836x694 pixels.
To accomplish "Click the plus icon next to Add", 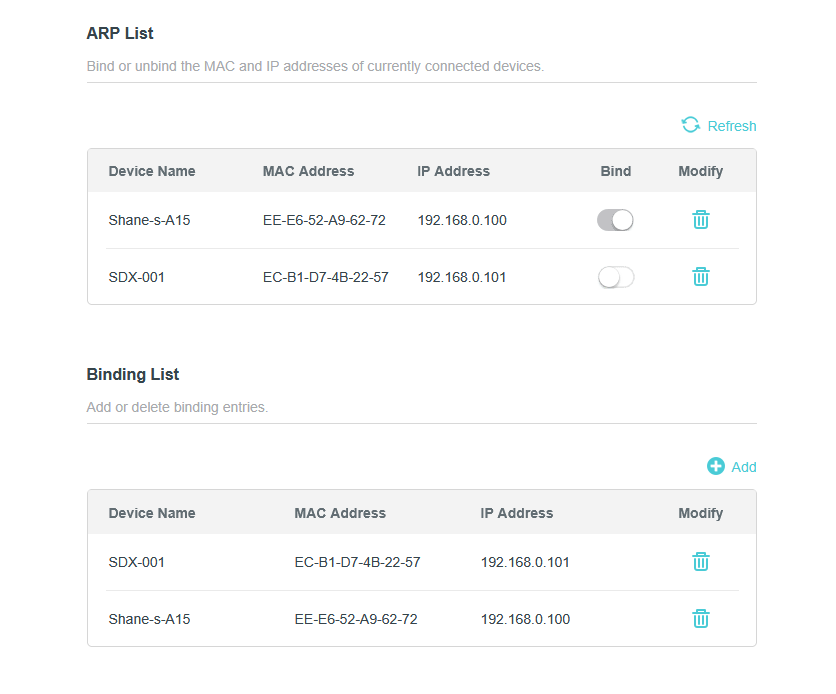I will pos(716,467).
